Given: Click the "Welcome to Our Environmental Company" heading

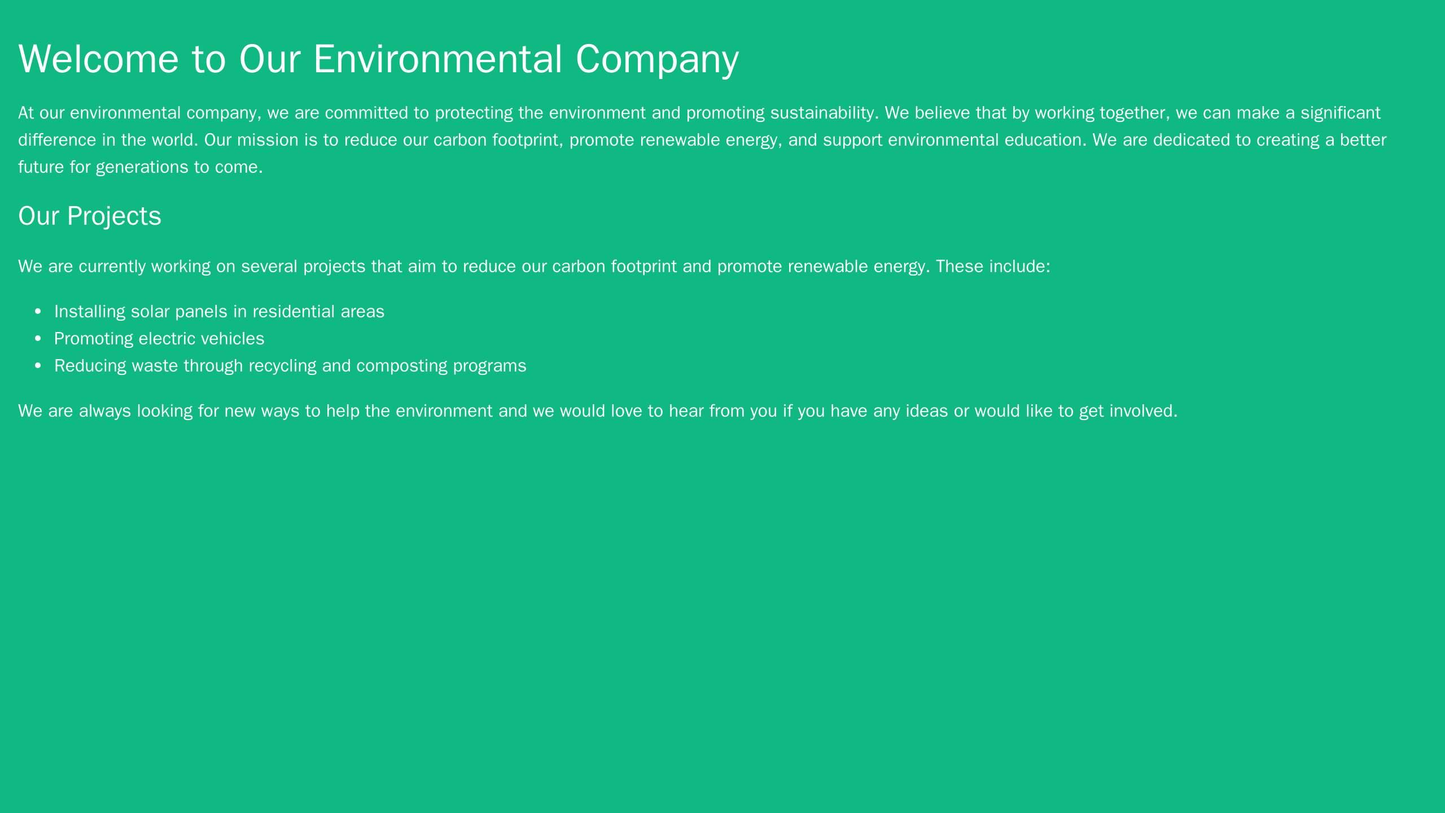Looking at the screenshot, I should coord(378,59).
